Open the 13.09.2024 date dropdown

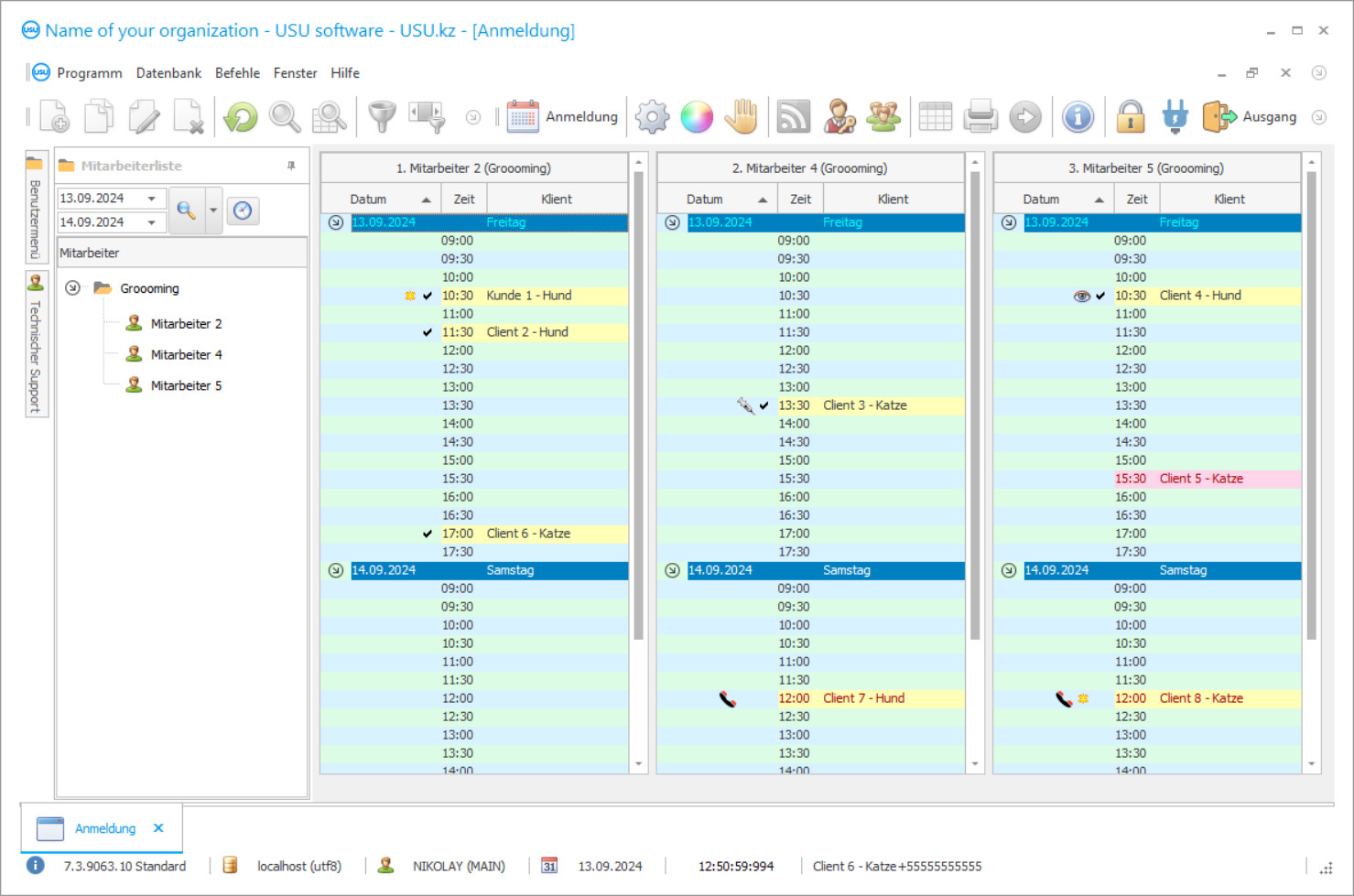[152, 198]
